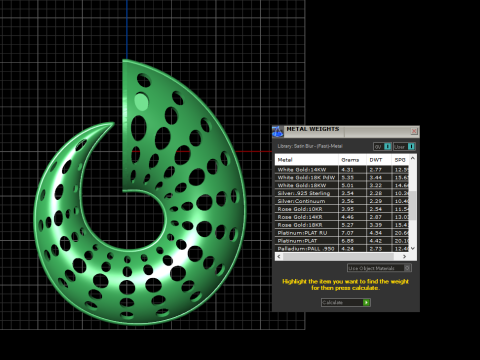
Task: Select the Palladium:PALL .950 row
Action: pyautogui.click(x=342, y=248)
